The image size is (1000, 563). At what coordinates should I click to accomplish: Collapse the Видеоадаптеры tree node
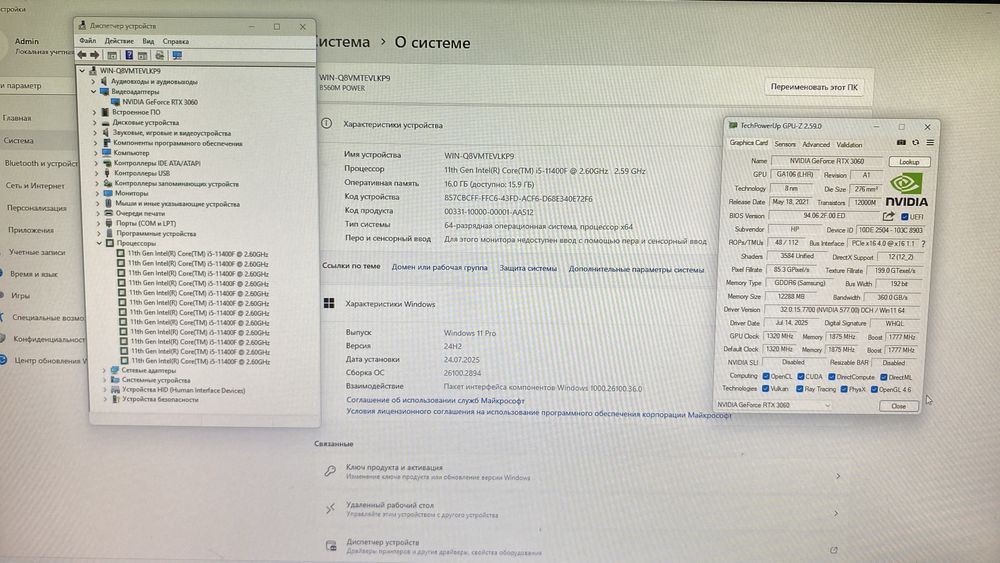click(93, 92)
